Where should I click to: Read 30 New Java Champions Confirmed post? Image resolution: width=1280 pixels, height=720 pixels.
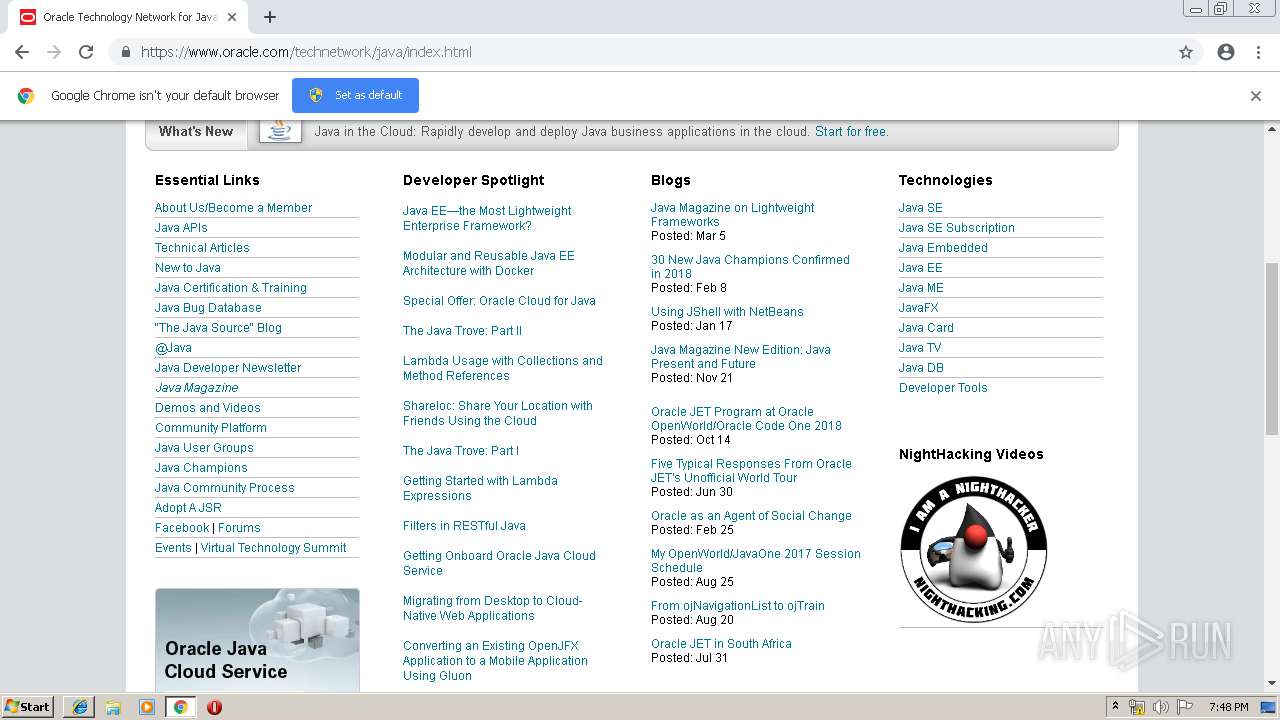point(750,267)
